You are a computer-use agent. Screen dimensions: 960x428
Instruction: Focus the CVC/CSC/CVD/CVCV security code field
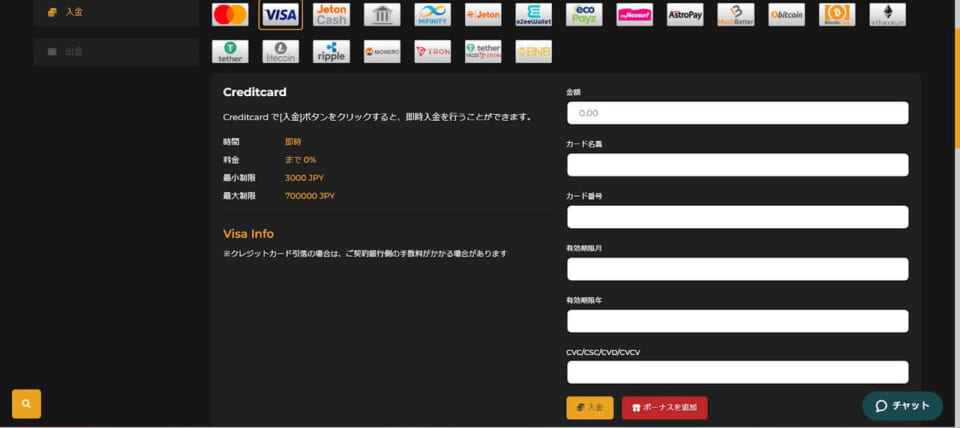738,372
